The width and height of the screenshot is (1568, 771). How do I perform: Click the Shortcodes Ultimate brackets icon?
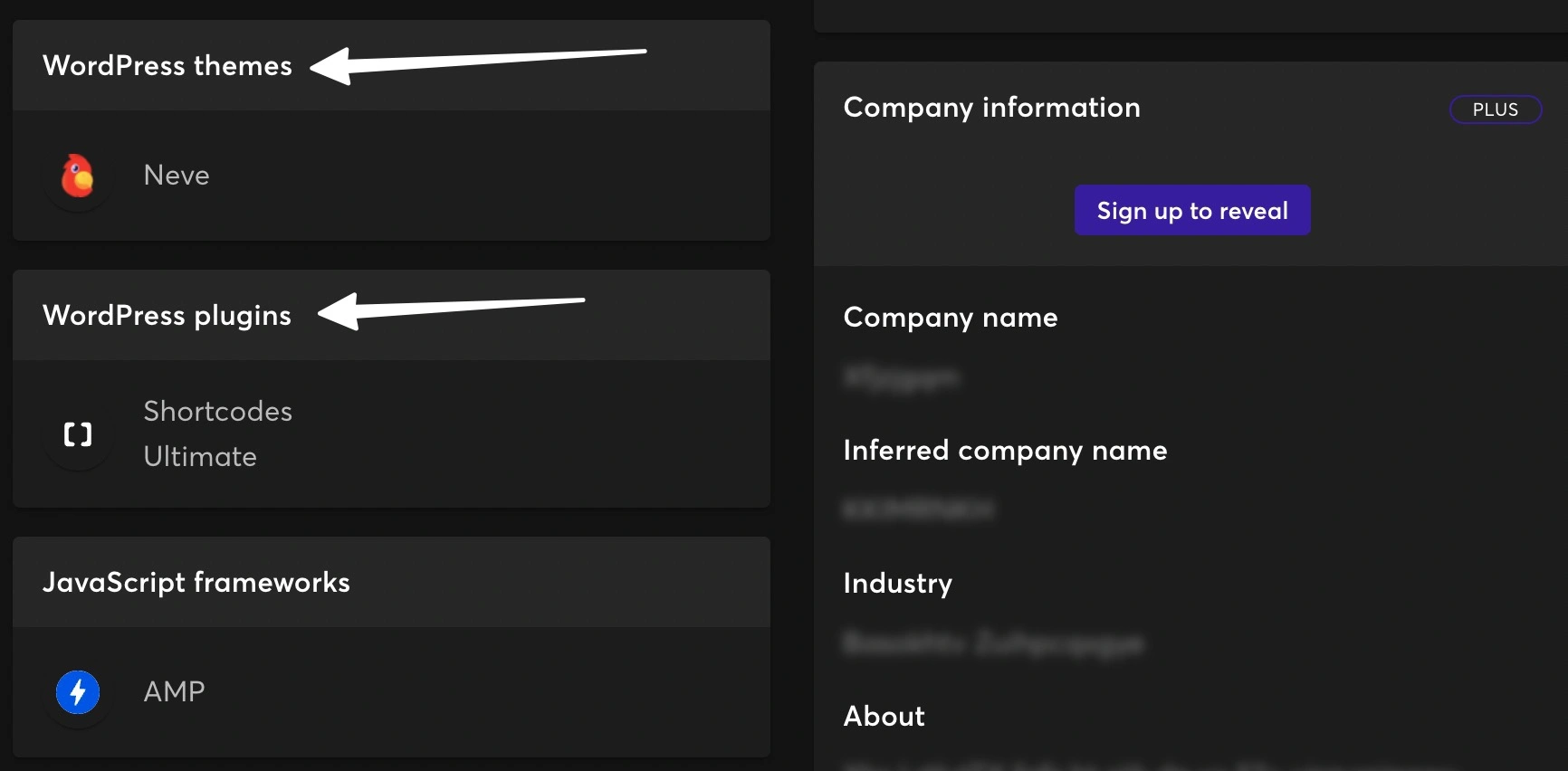pos(78,434)
